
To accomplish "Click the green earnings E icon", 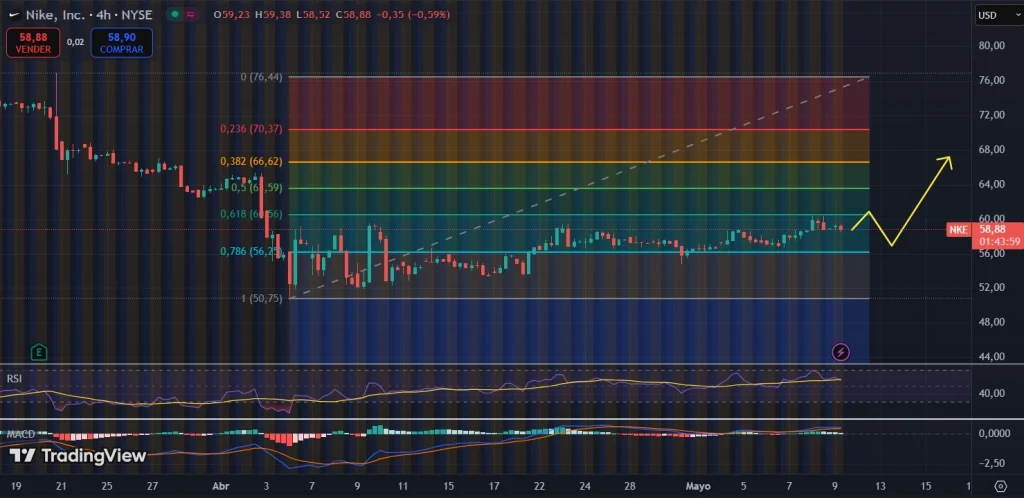I will (39, 352).
